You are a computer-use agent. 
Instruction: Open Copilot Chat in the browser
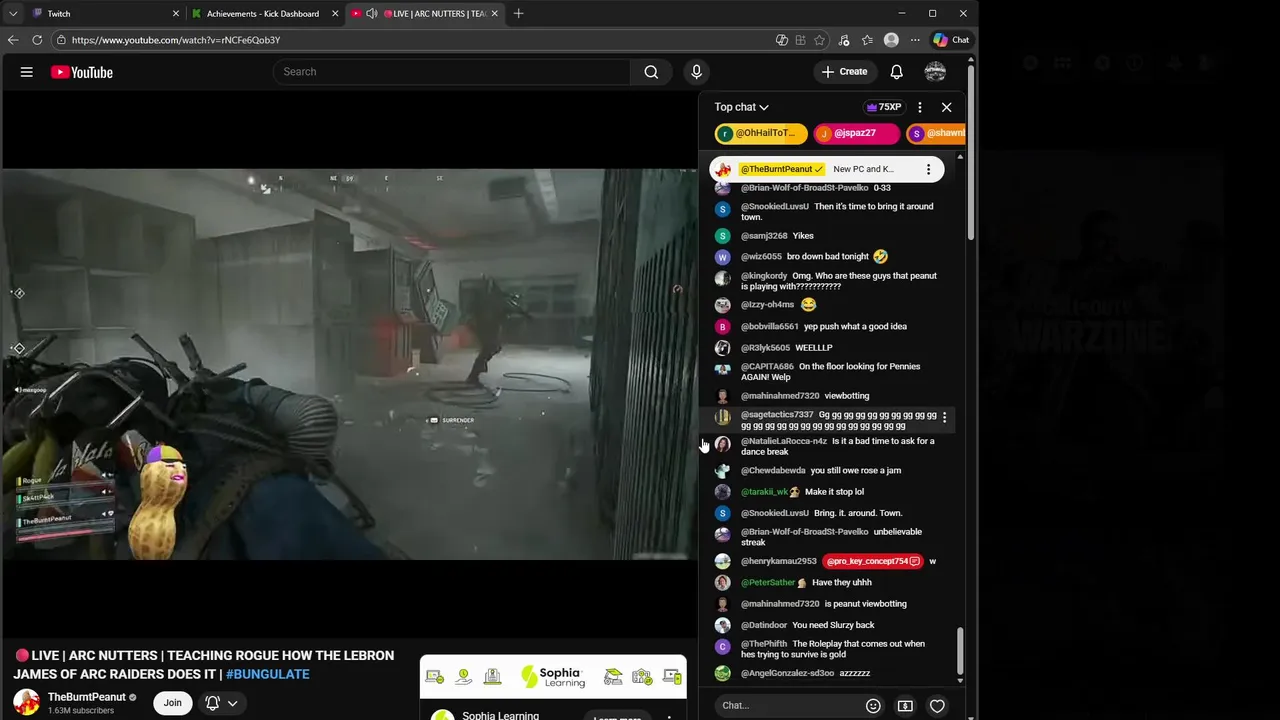tap(951, 40)
